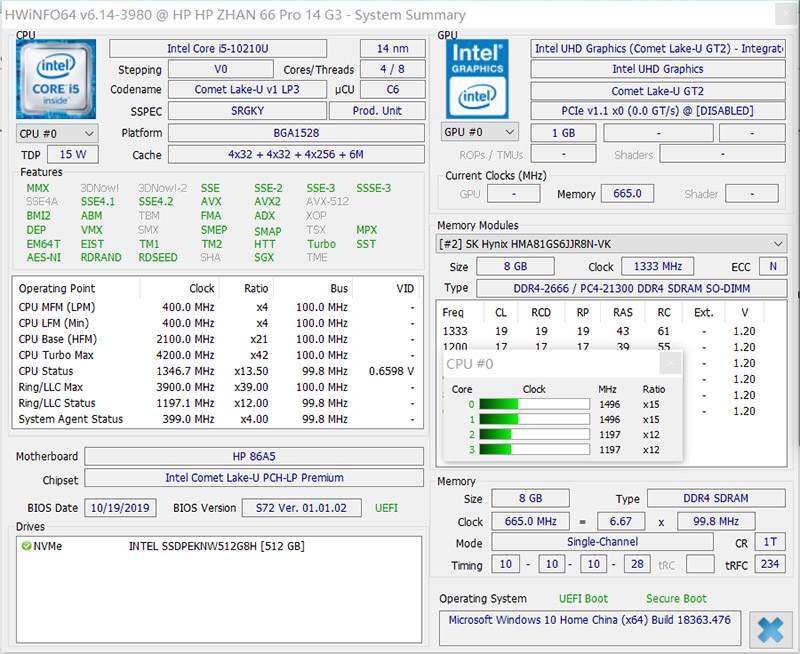Click the HTT feature label

point(264,244)
